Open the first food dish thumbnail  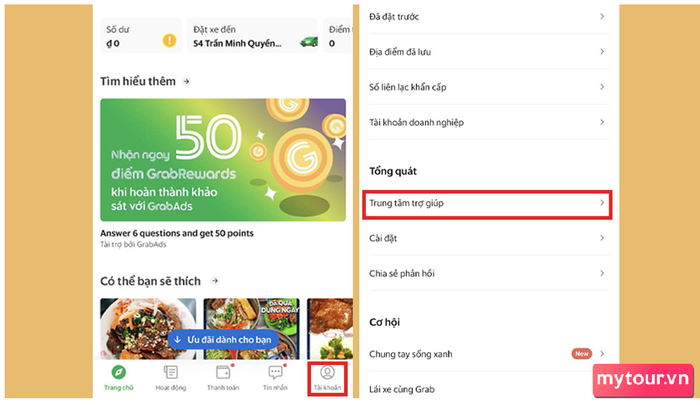(148, 329)
